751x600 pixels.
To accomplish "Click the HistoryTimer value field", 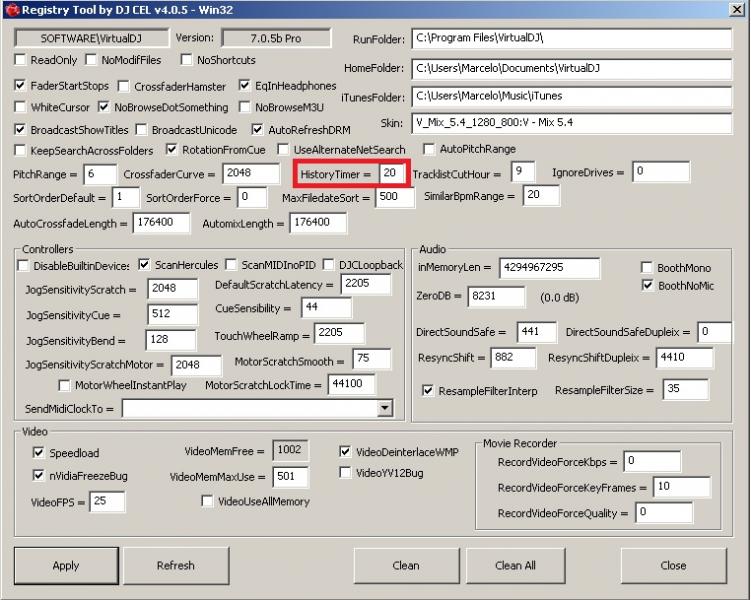I will [393, 173].
